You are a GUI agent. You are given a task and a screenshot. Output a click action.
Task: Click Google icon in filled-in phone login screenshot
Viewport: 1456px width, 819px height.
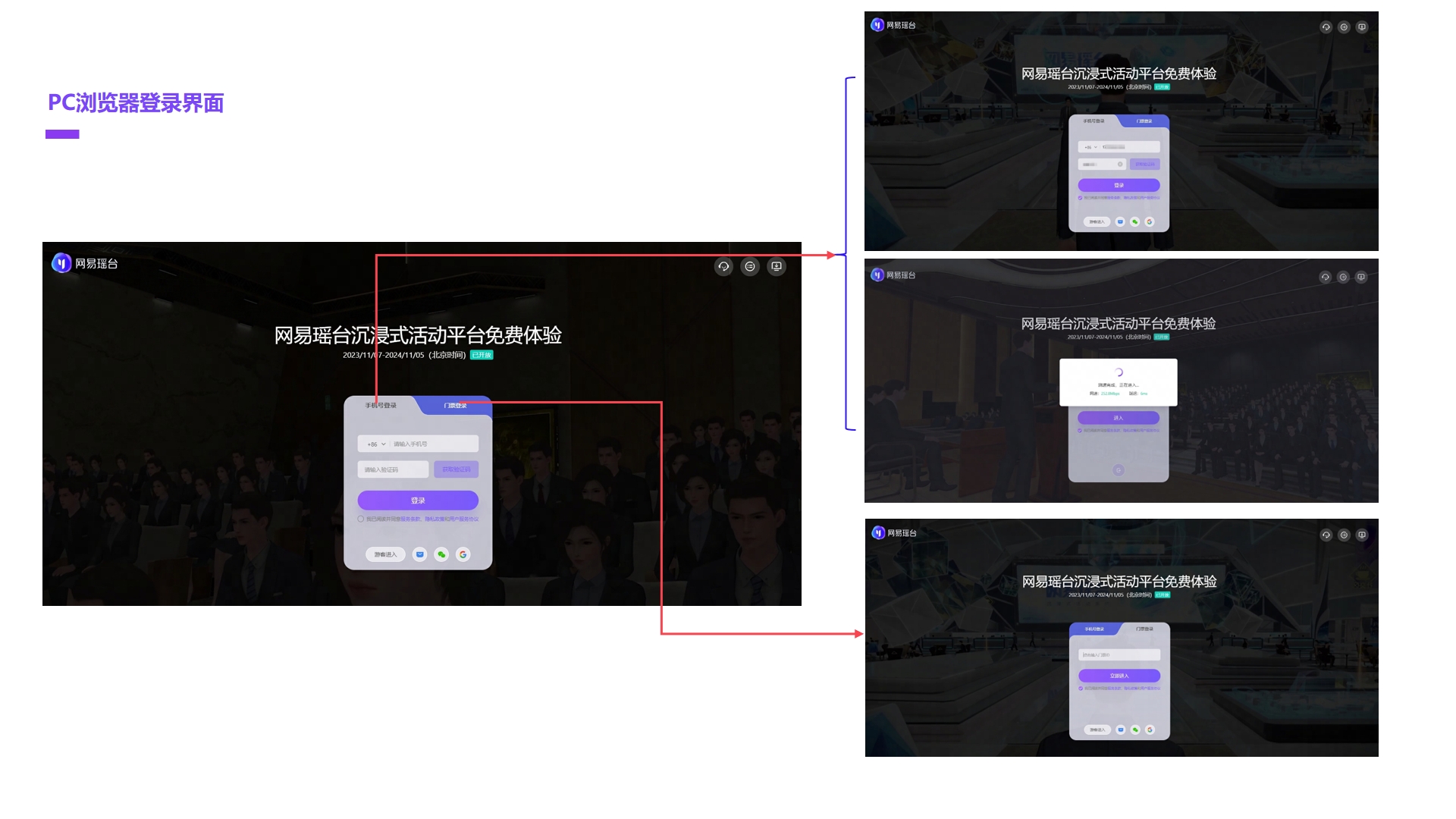pos(1150,221)
